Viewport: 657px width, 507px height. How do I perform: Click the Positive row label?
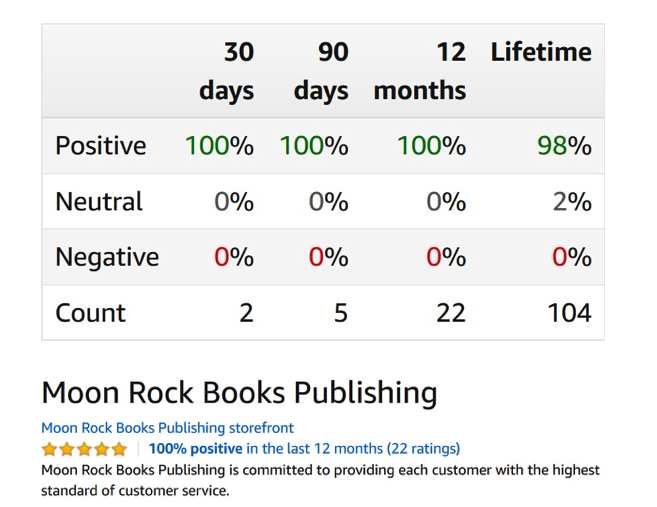click(x=100, y=146)
